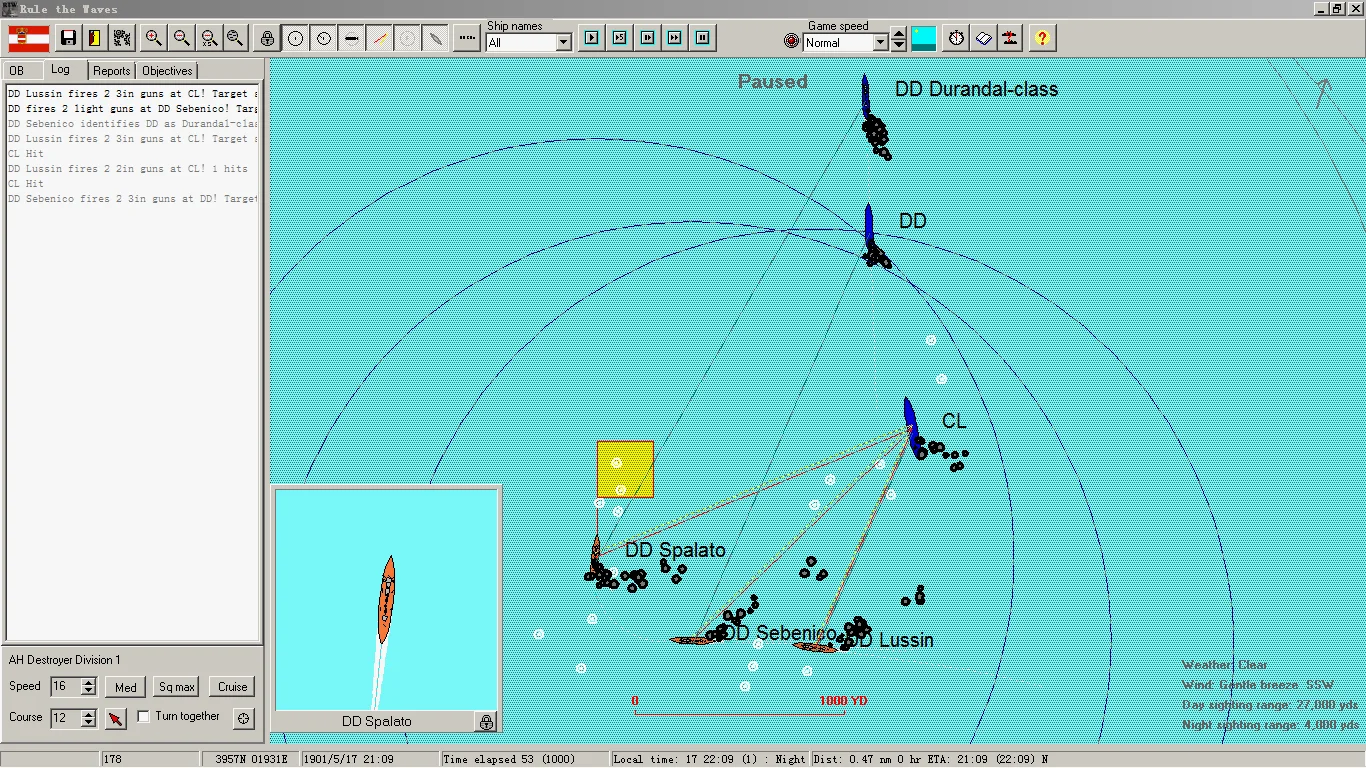Toggle the ship silhouette display button
Viewport: 1366px width, 768px height.
point(351,39)
